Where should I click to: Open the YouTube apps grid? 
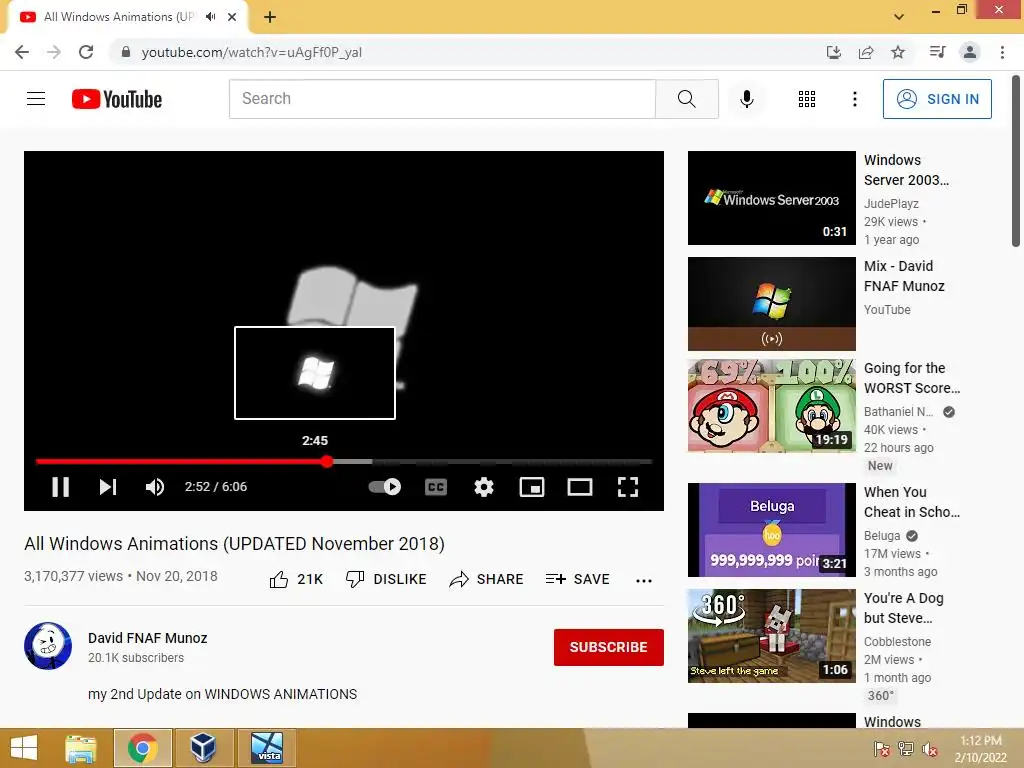tap(807, 99)
